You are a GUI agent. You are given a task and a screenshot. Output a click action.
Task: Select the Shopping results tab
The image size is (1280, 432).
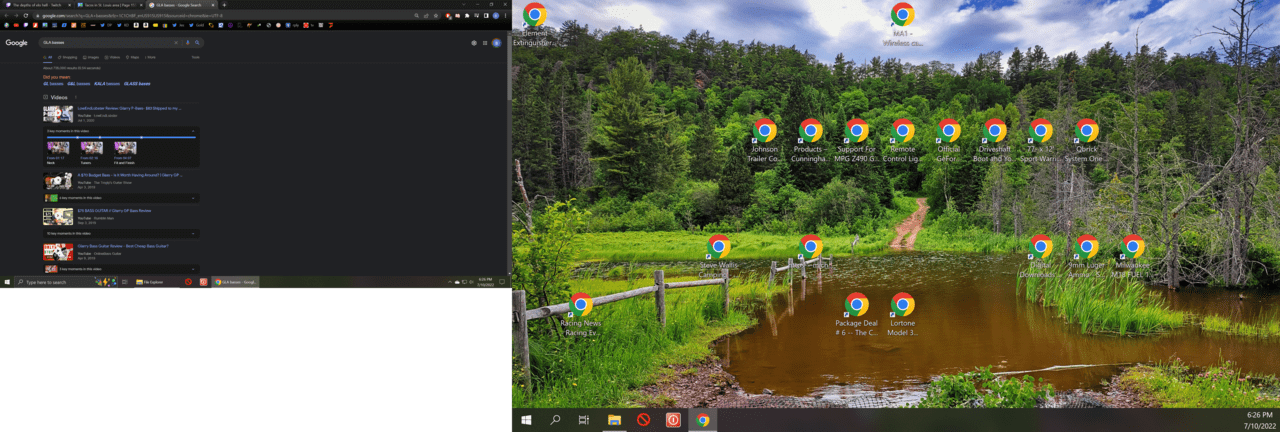(x=68, y=57)
